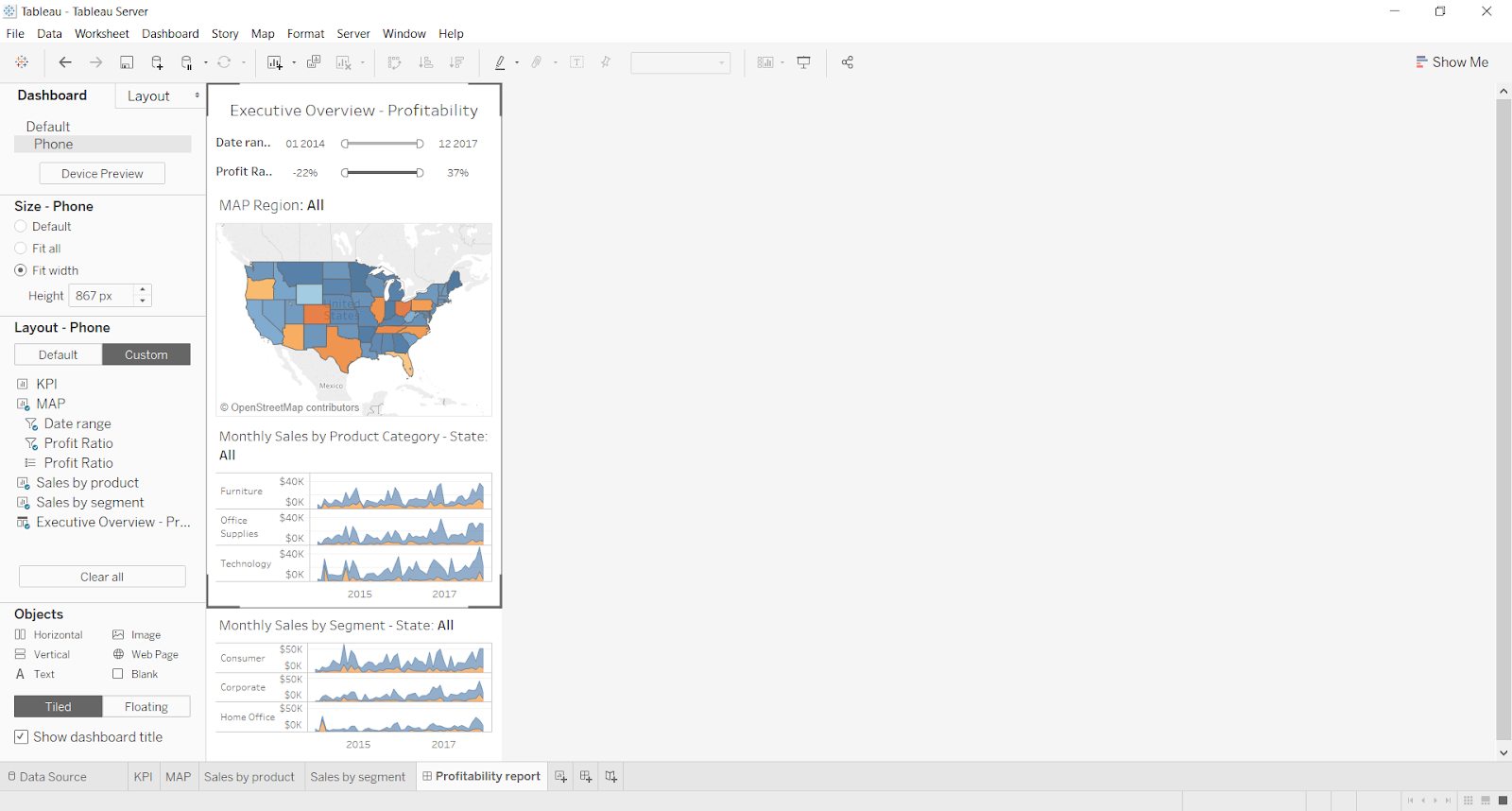Click the Add New Data Source icon
This screenshot has width=1512, height=811.
click(x=157, y=62)
